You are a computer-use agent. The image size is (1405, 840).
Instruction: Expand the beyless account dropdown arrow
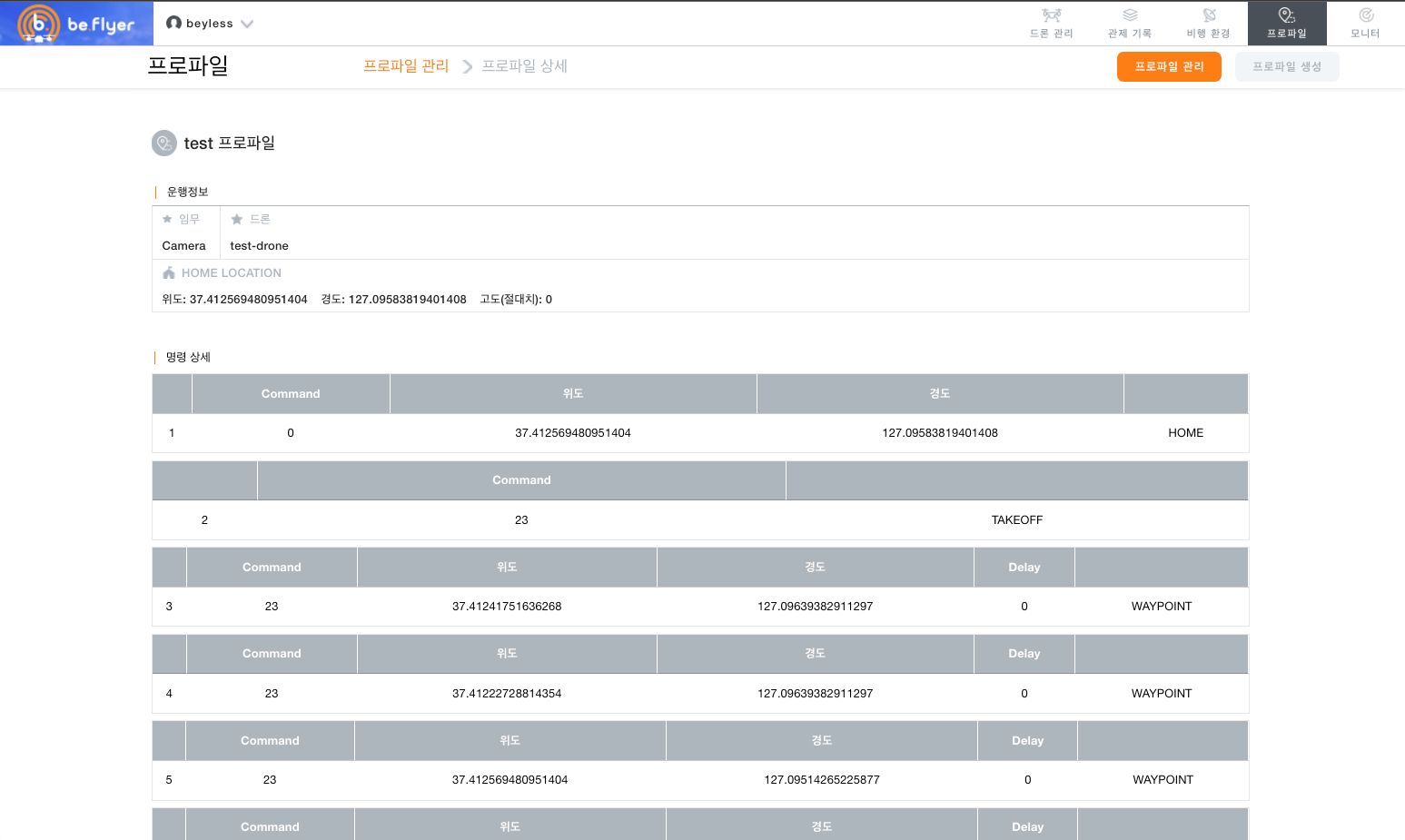pyautogui.click(x=247, y=24)
